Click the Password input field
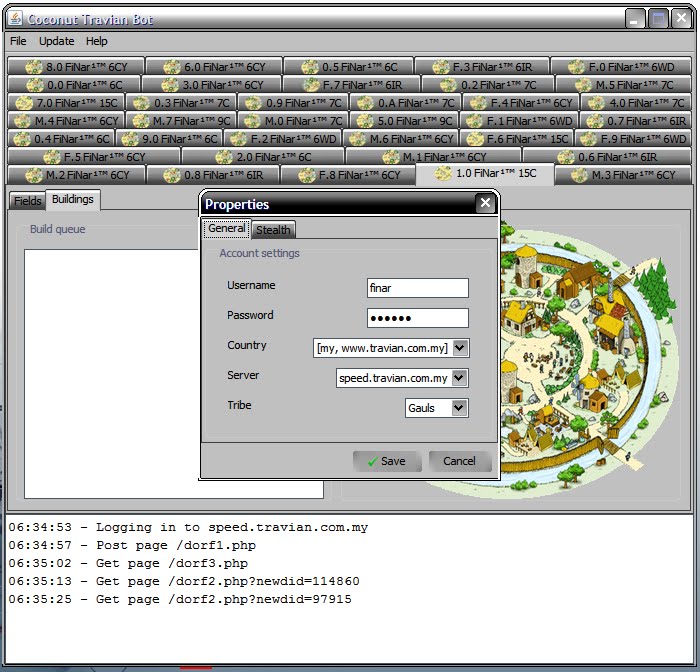Screen dimensions: 700x672 418,318
